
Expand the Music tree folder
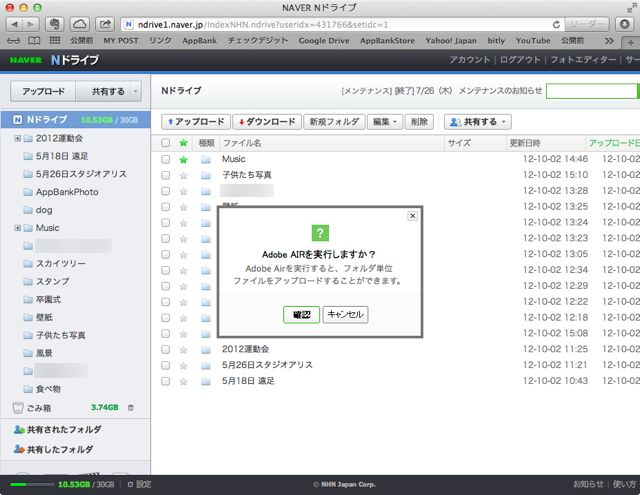(x=18, y=228)
